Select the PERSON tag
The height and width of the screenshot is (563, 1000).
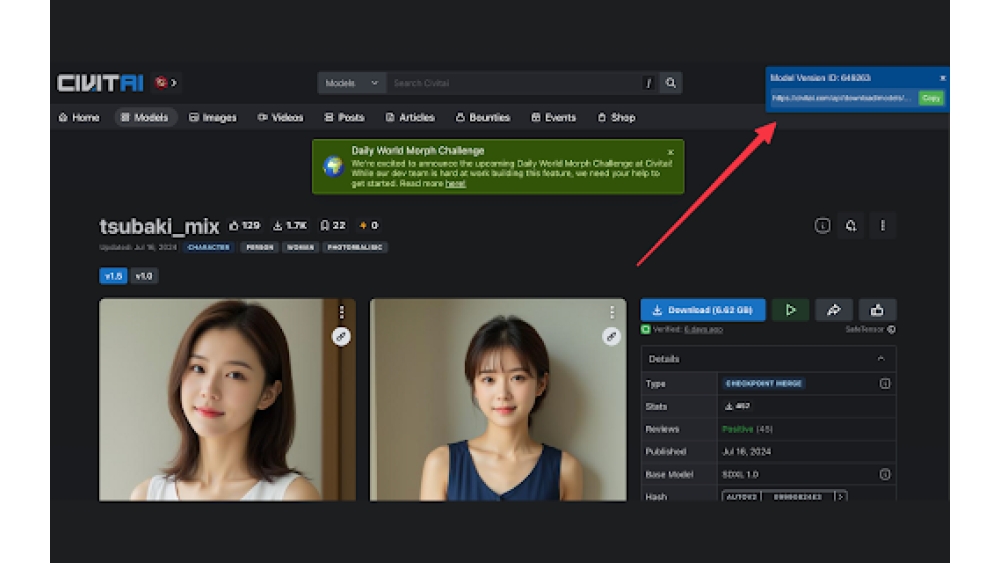260,247
